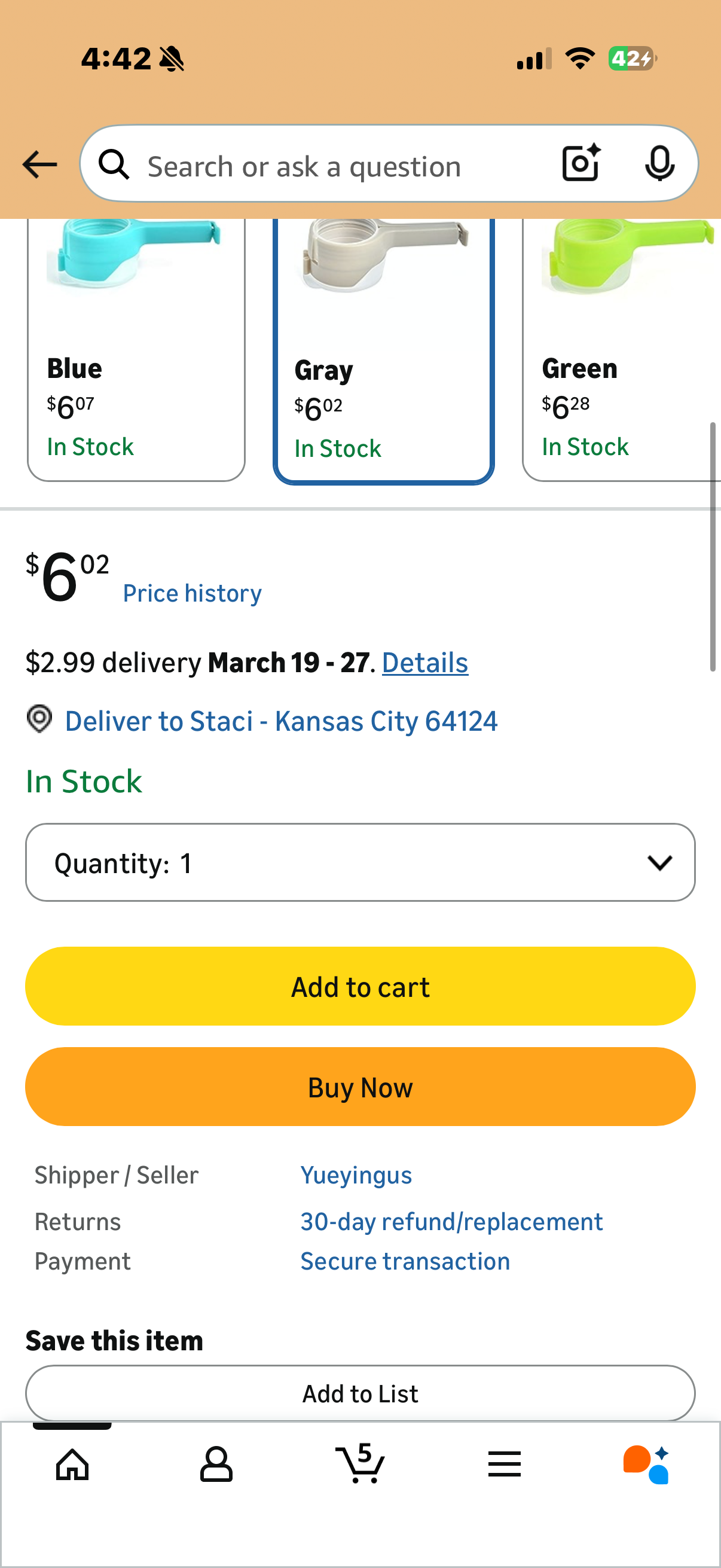Open the camera lens search icon

[x=581, y=163]
